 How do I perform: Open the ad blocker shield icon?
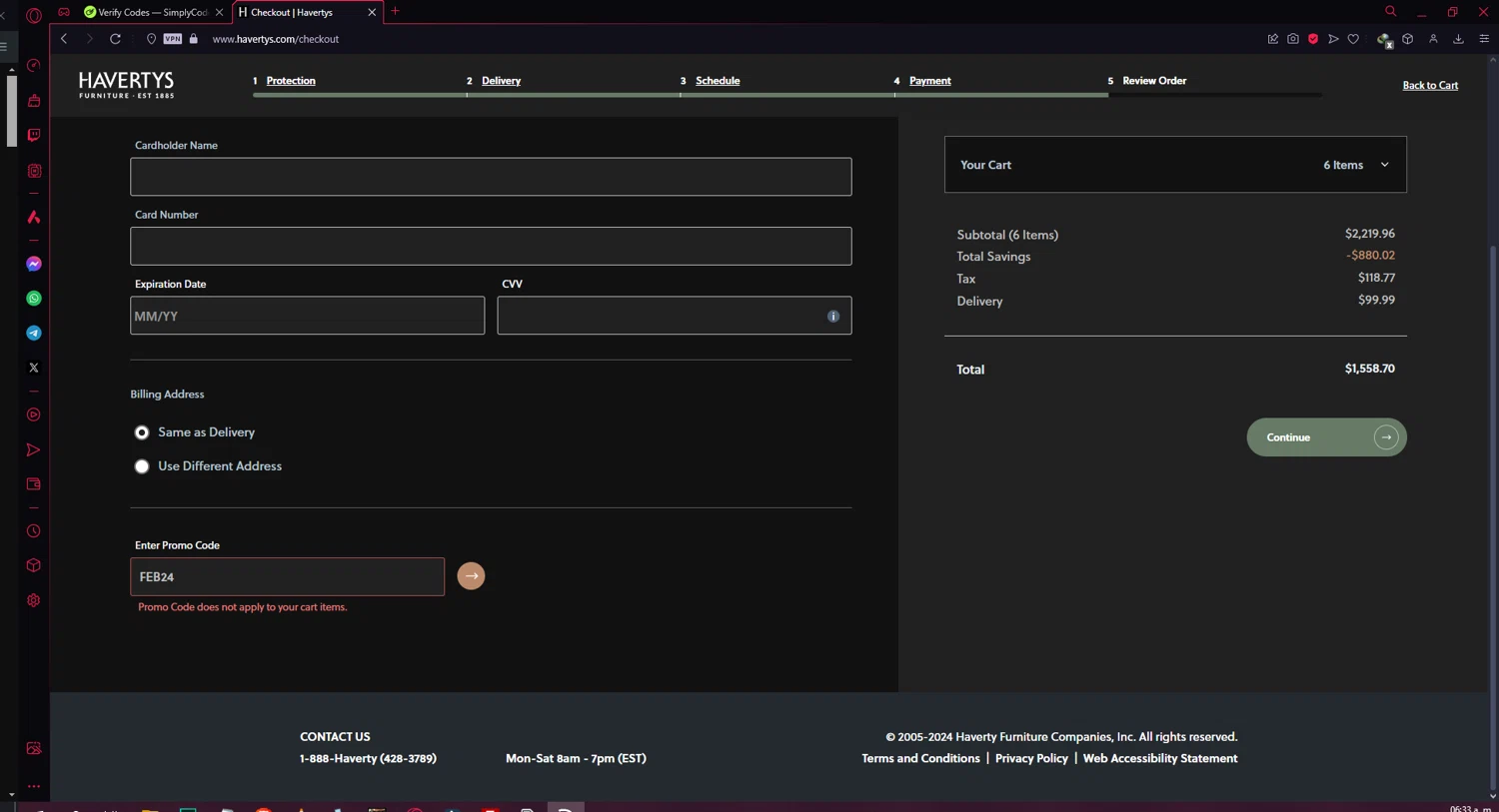tap(1313, 39)
